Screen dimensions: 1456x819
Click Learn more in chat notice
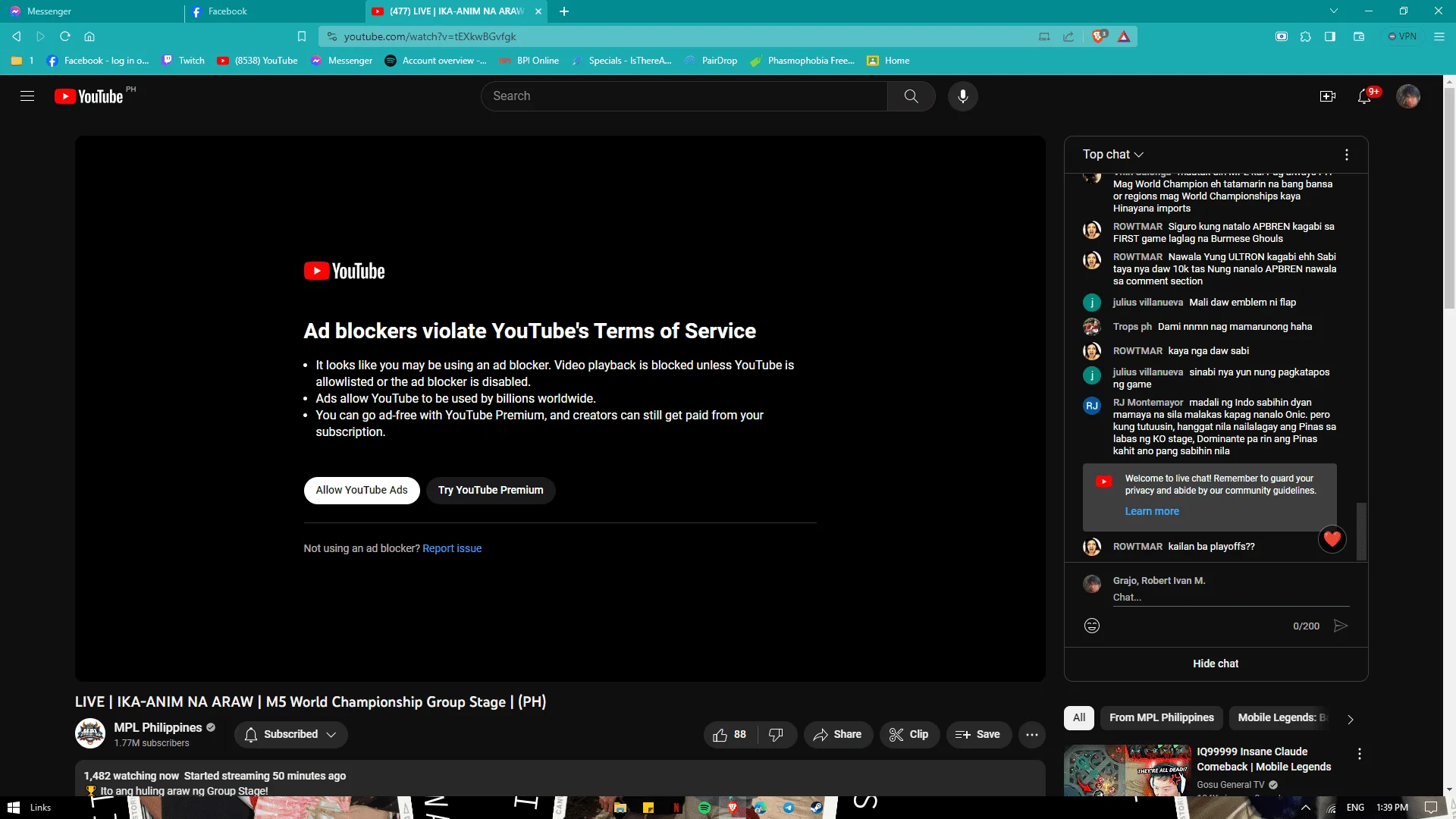[x=1152, y=512]
